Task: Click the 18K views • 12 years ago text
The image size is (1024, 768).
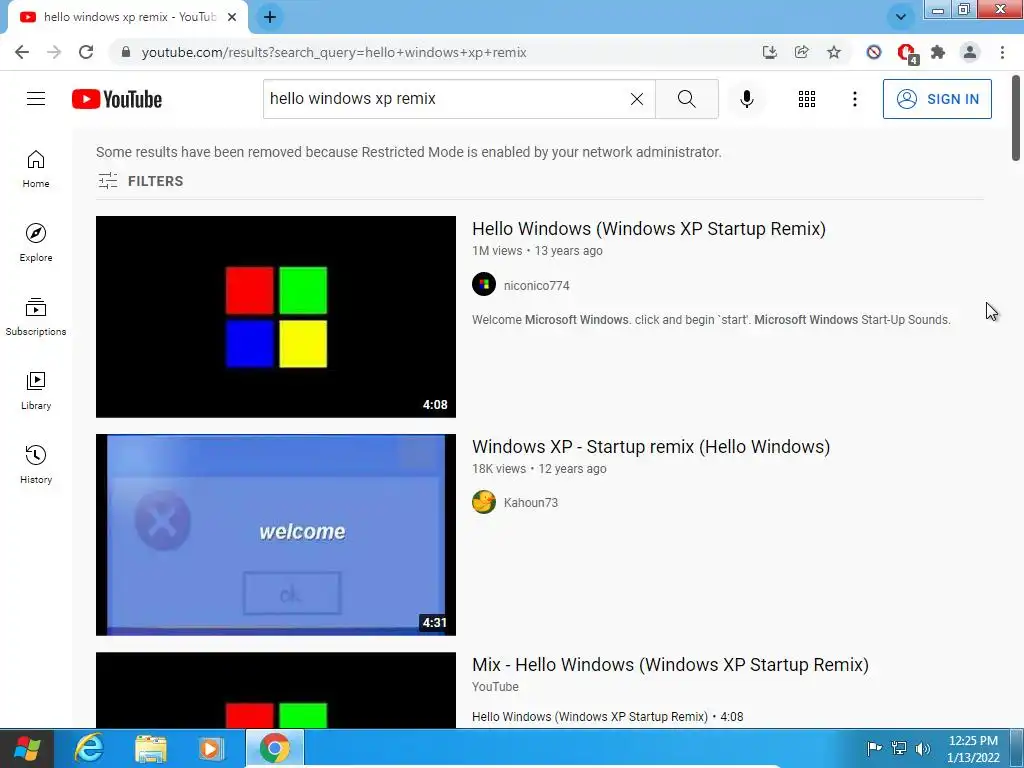Action: coord(539,469)
